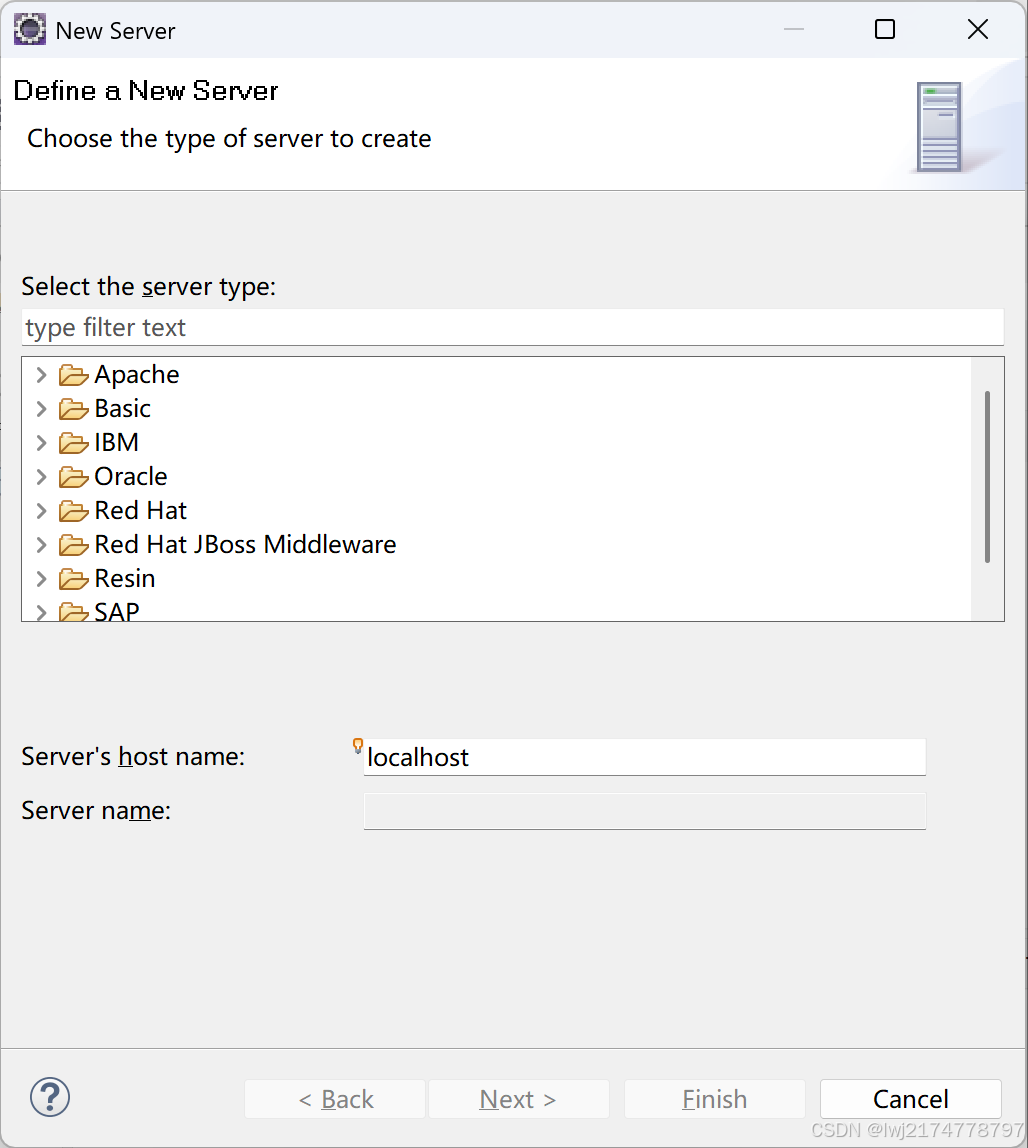1028x1148 pixels.
Task: Click the Apache folder icon
Action: pos(73,375)
